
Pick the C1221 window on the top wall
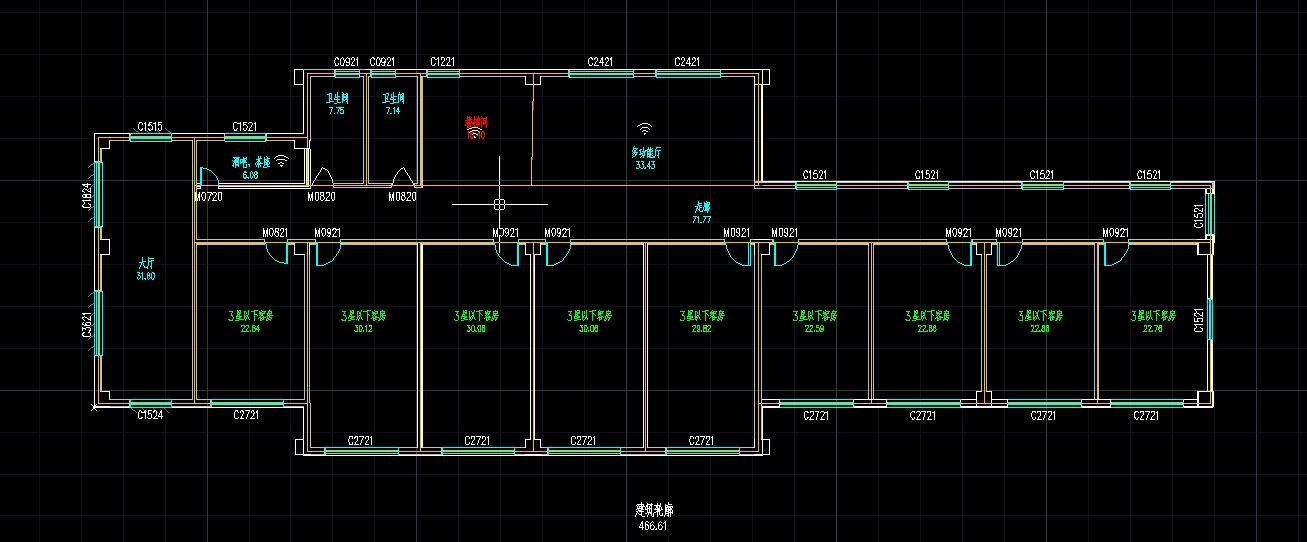[x=443, y=73]
